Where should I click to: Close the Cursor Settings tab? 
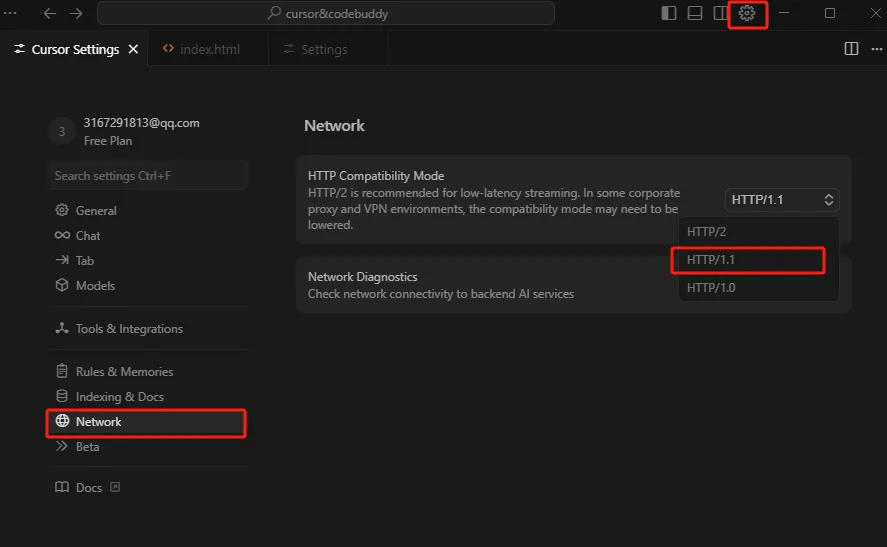pos(133,49)
